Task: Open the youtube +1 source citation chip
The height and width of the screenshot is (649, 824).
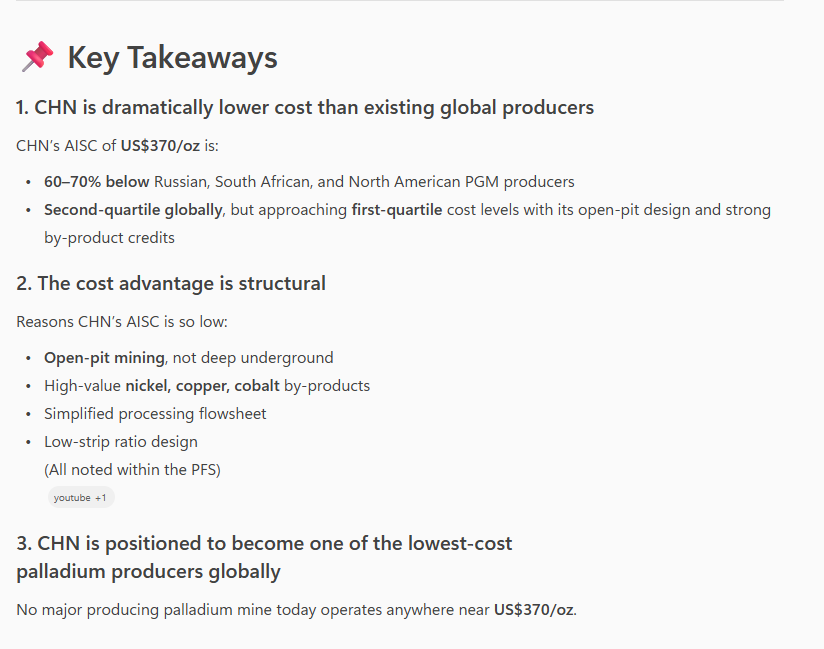Action: pyautogui.click(x=81, y=497)
